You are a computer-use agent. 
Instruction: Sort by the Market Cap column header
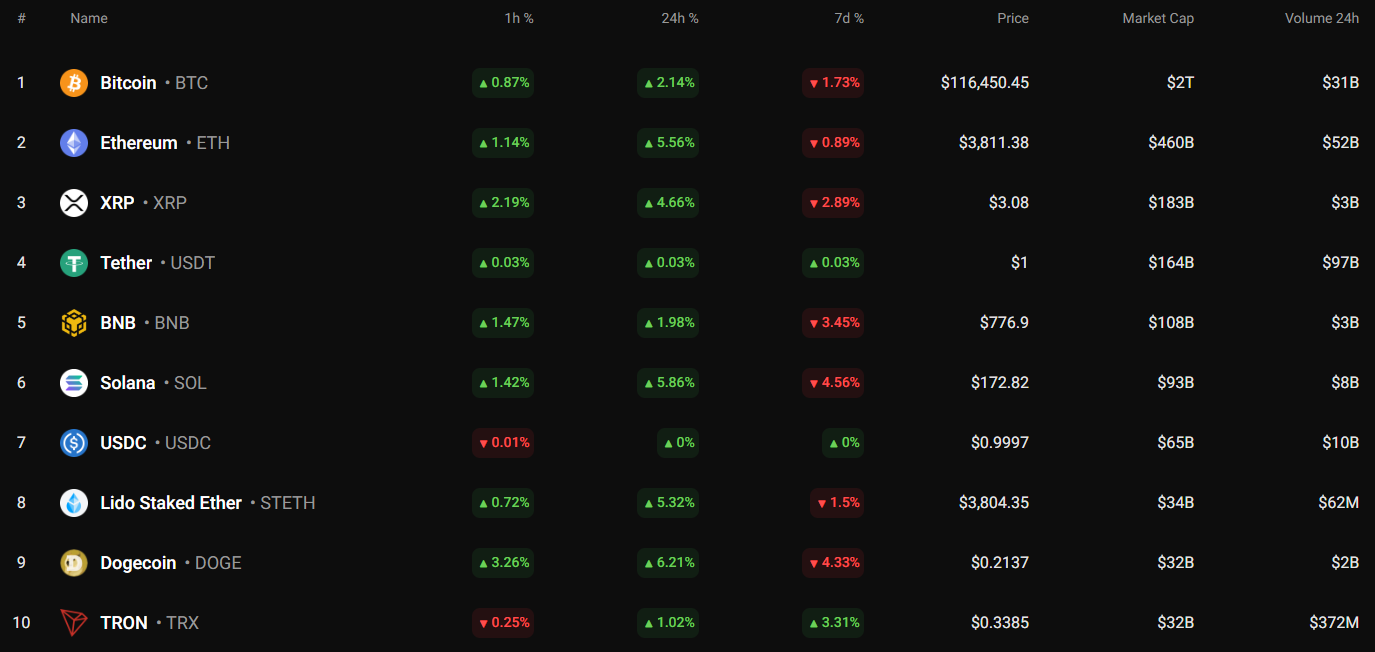pos(1157,18)
